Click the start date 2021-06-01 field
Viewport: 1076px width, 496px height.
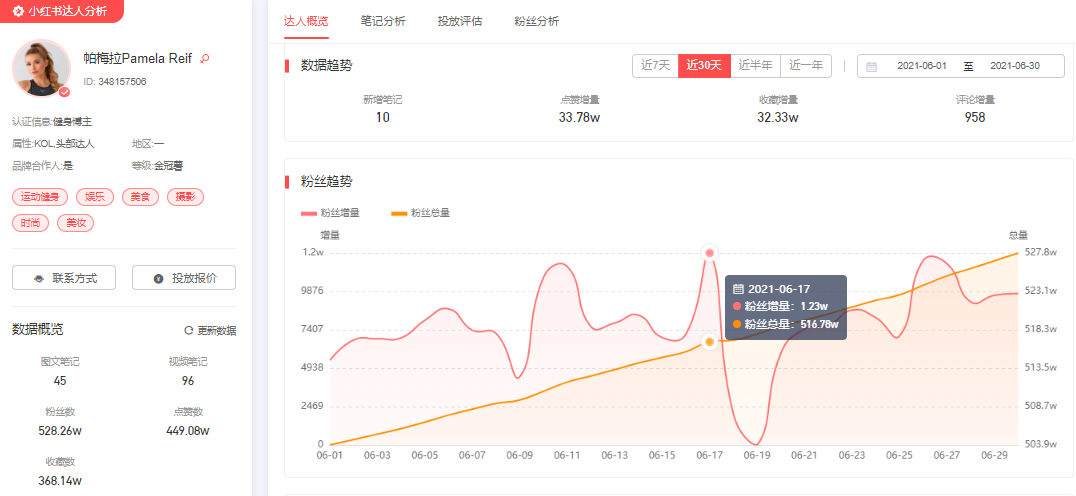922,67
